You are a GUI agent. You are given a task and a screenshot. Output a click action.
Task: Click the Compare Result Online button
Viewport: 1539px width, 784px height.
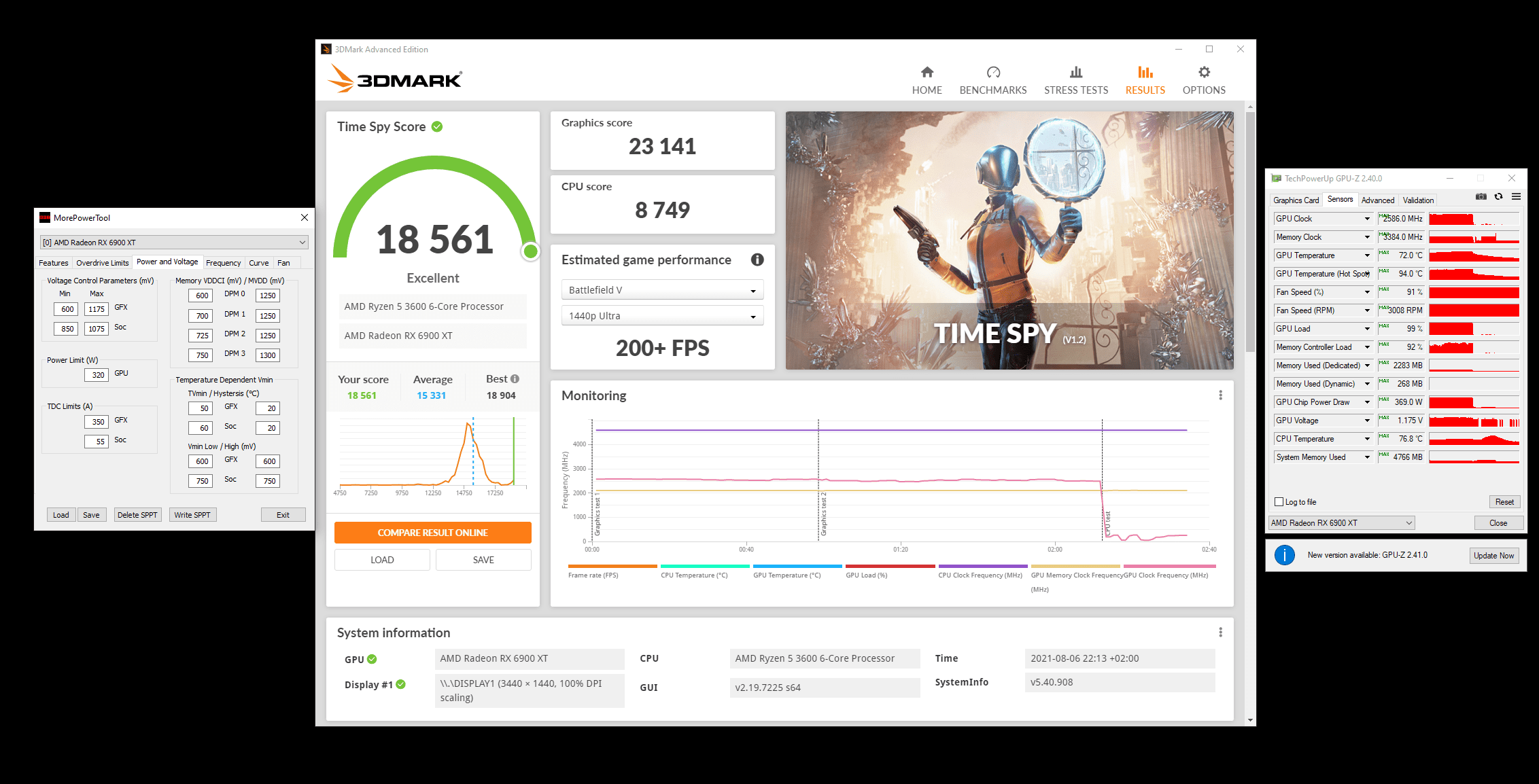432,533
